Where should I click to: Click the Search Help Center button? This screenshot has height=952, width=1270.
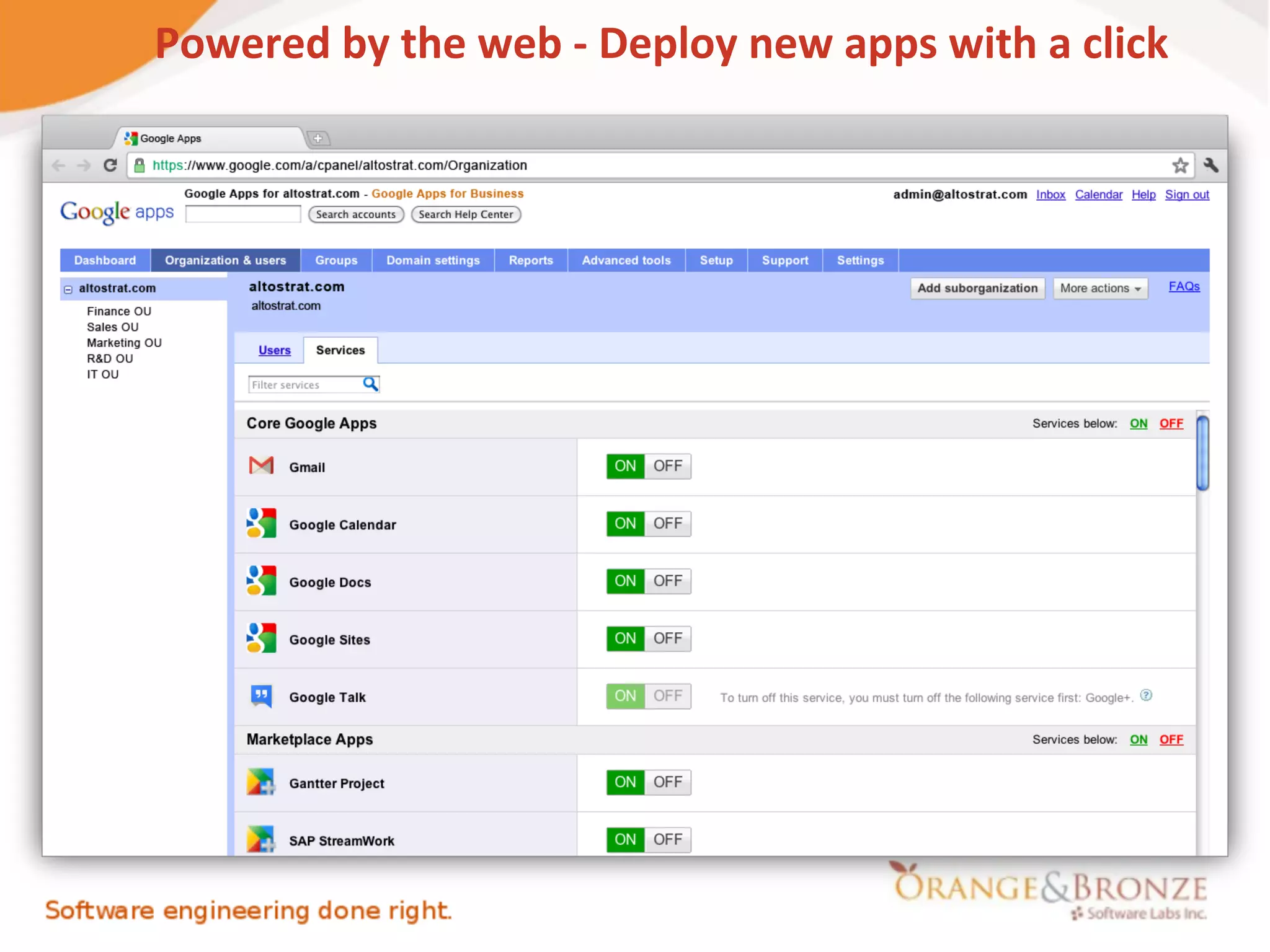466,214
